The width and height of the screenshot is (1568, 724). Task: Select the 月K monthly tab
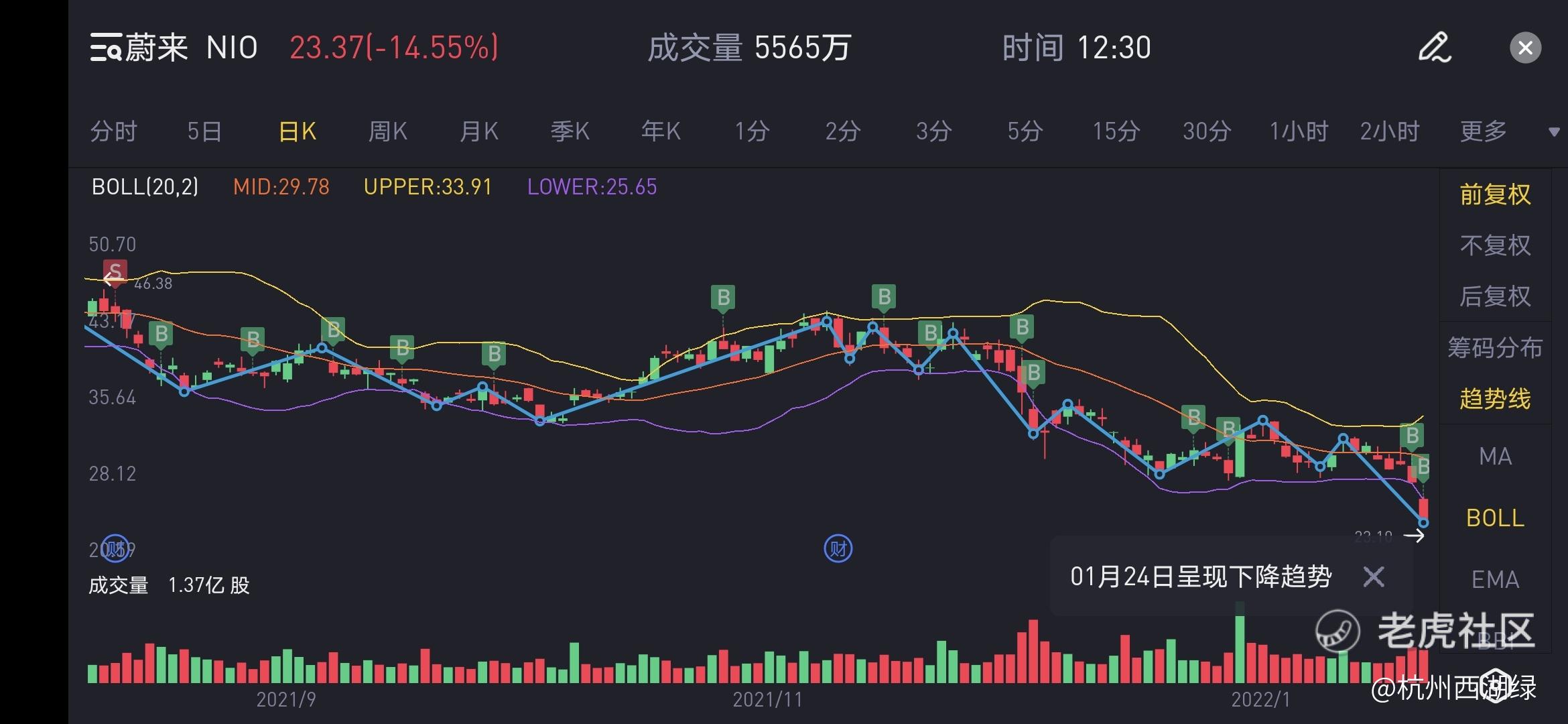pos(479,131)
